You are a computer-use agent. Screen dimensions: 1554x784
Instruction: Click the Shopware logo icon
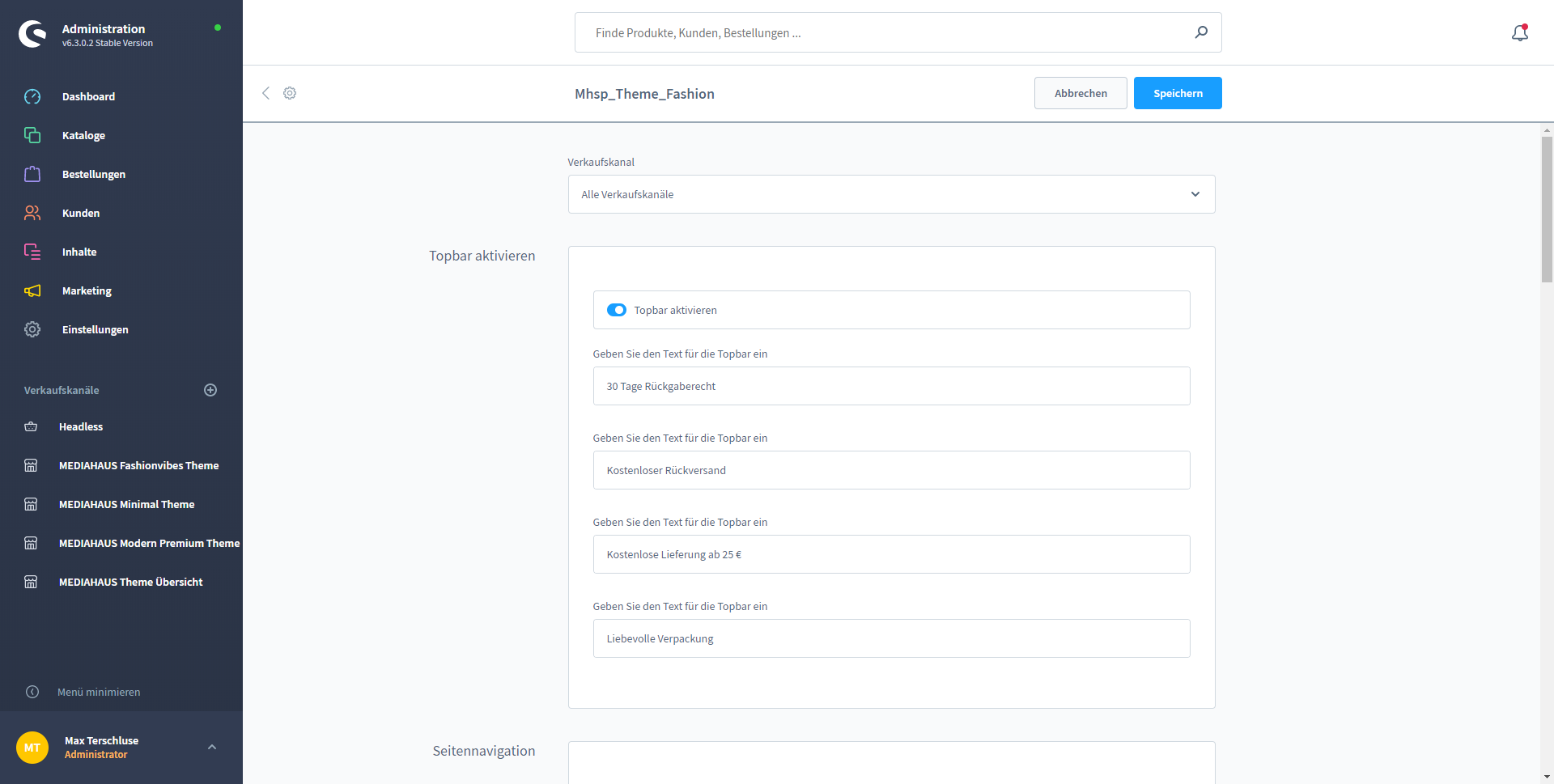click(32, 34)
